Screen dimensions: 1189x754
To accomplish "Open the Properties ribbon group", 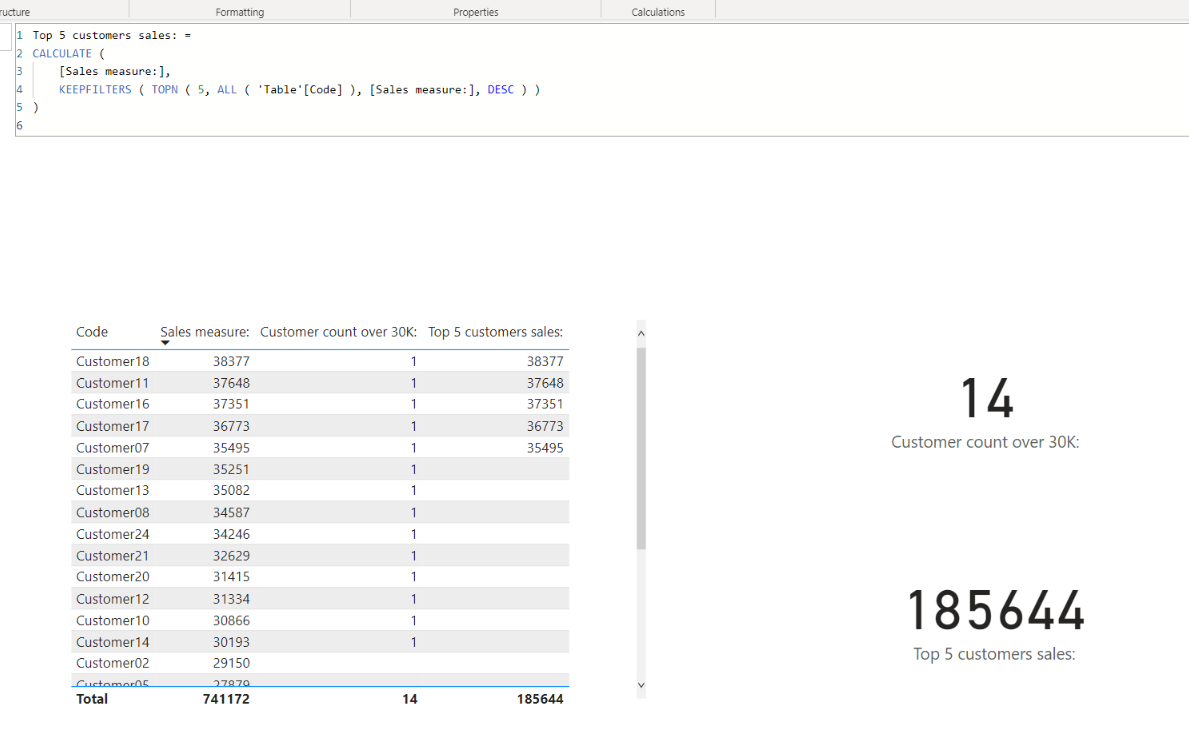I will coord(475,12).
